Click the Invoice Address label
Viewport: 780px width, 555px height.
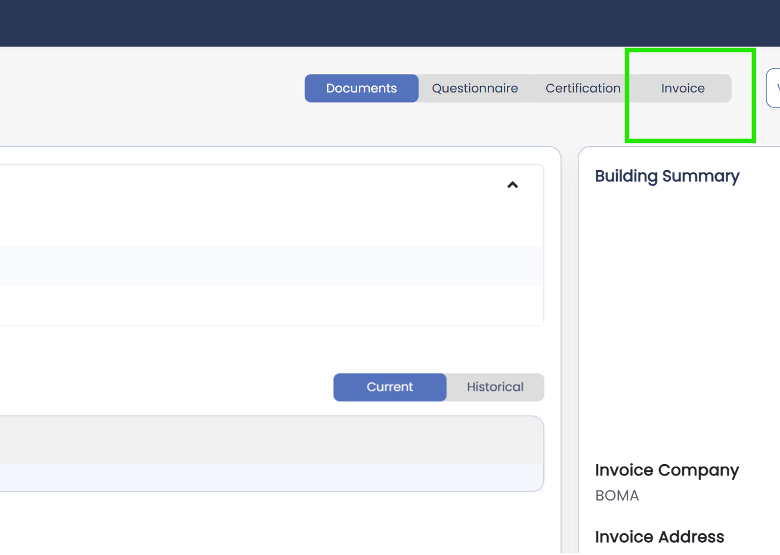pos(660,537)
